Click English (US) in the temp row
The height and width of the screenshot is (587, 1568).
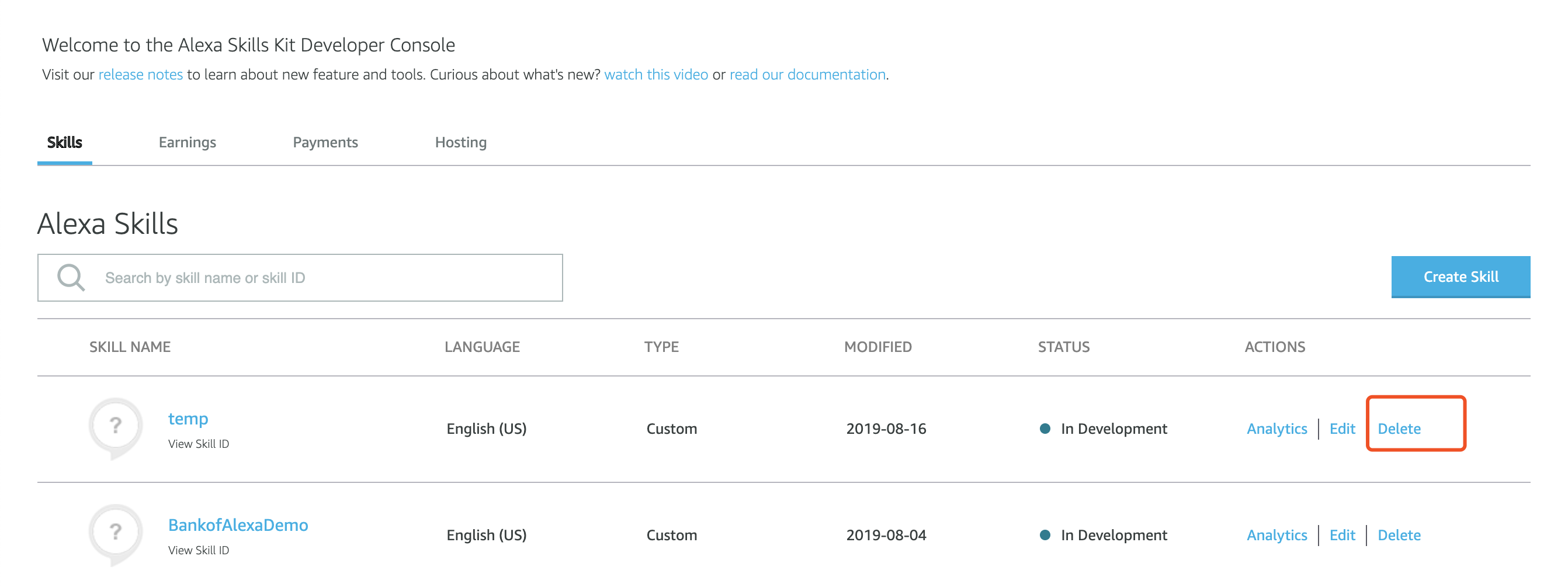486,429
